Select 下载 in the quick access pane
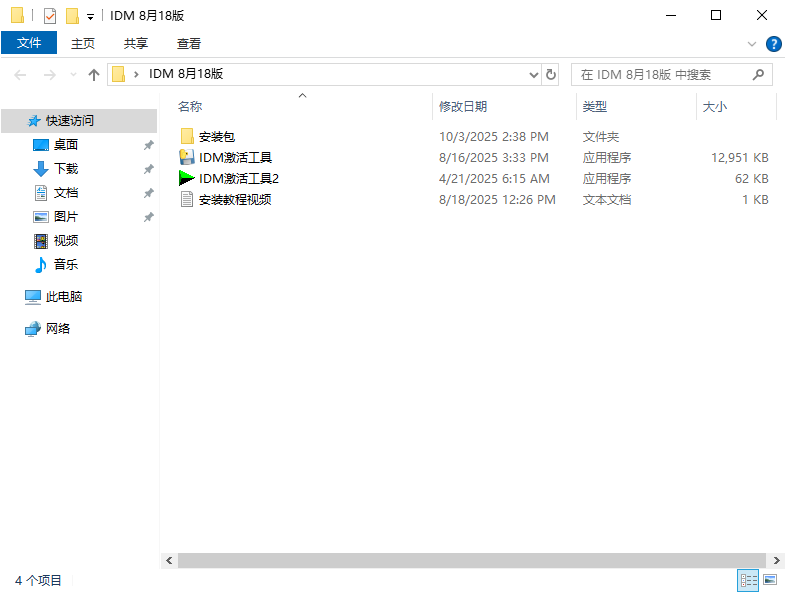Image resolution: width=786 pixels, height=593 pixels. click(66, 168)
